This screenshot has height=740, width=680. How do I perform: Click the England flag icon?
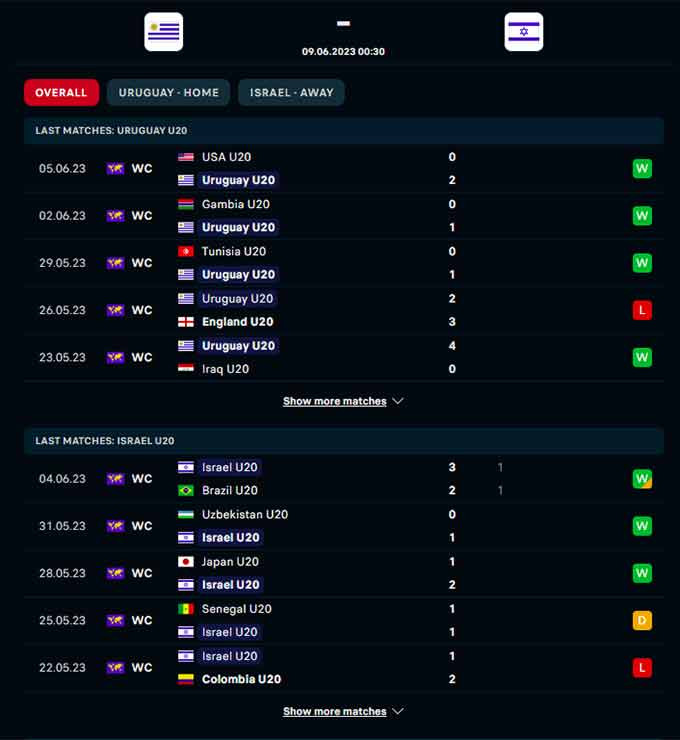tap(186, 322)
